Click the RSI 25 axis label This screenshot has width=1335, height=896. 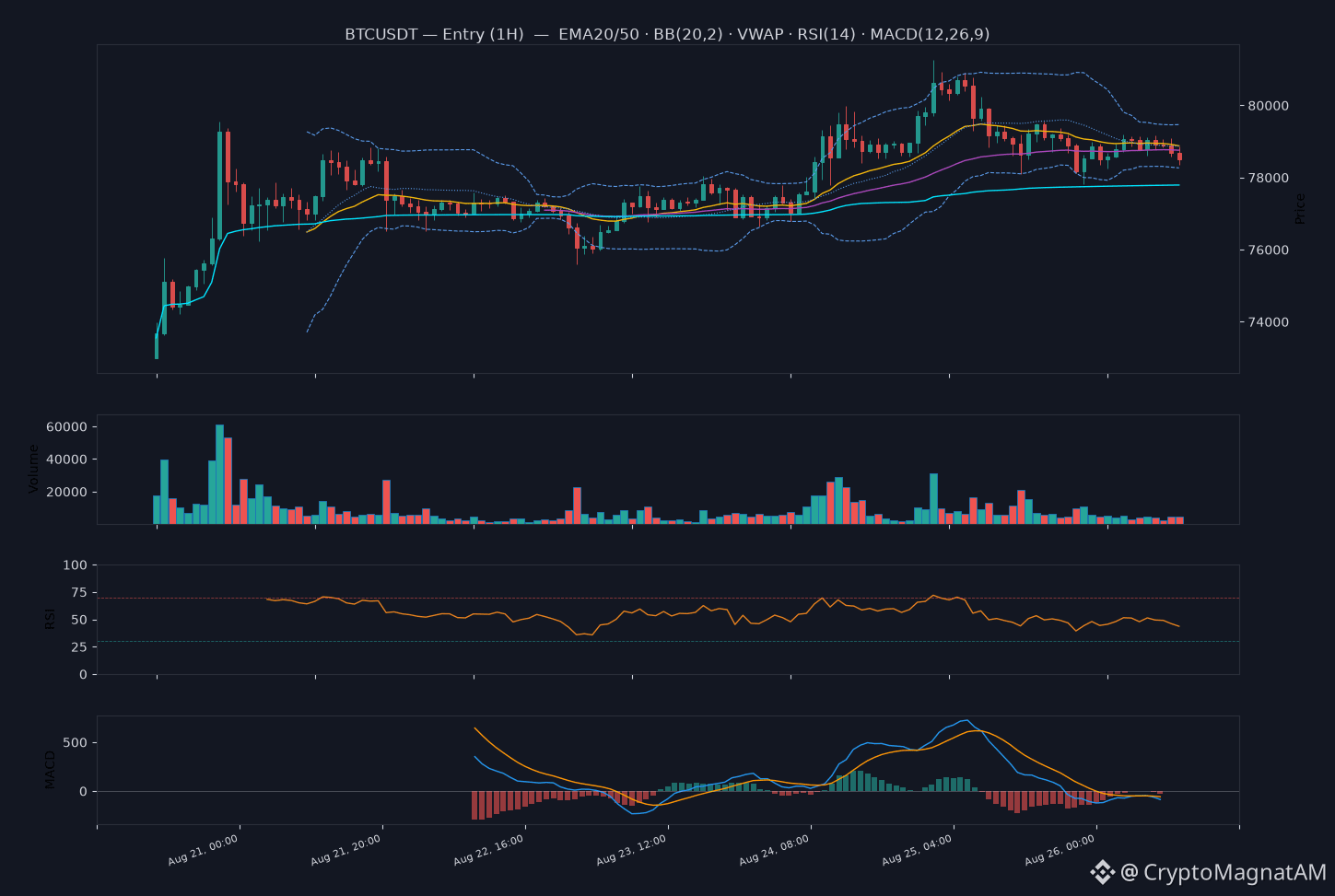pyautogui.click(x=79, y=647)
